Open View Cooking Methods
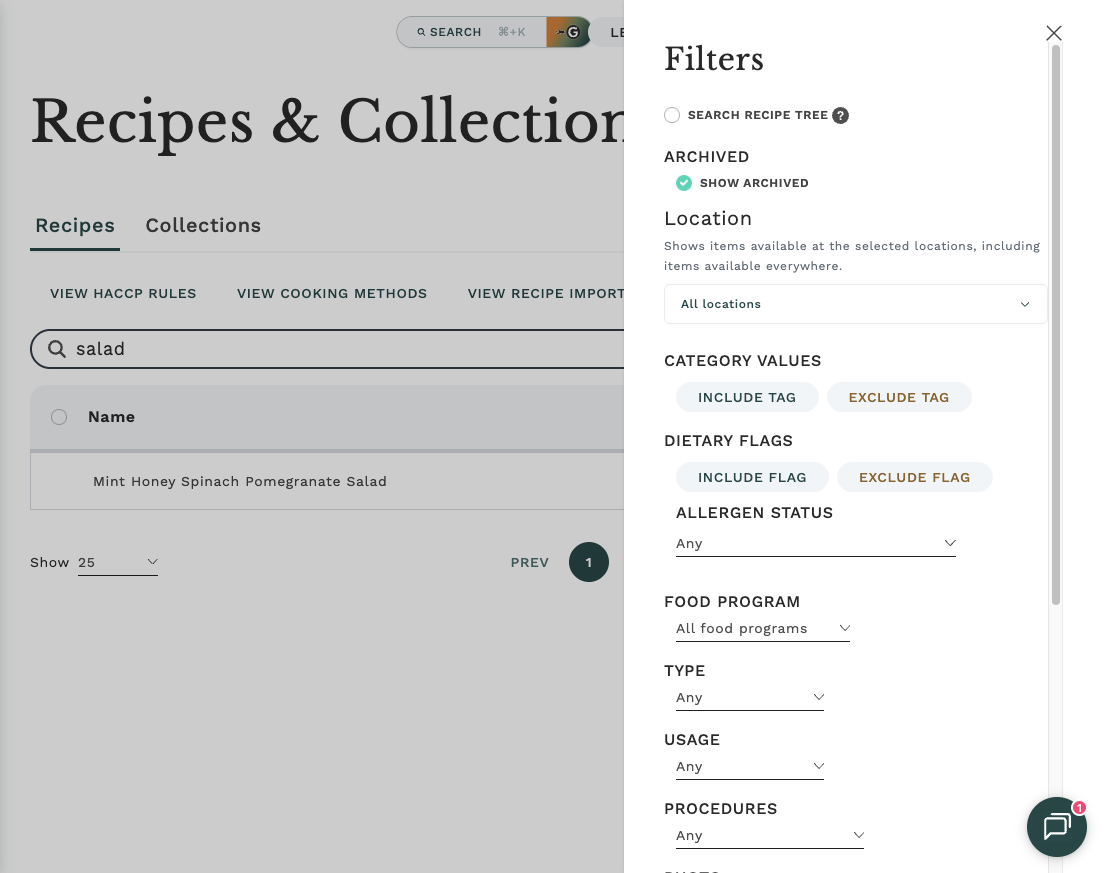 [x=332, y=294]
